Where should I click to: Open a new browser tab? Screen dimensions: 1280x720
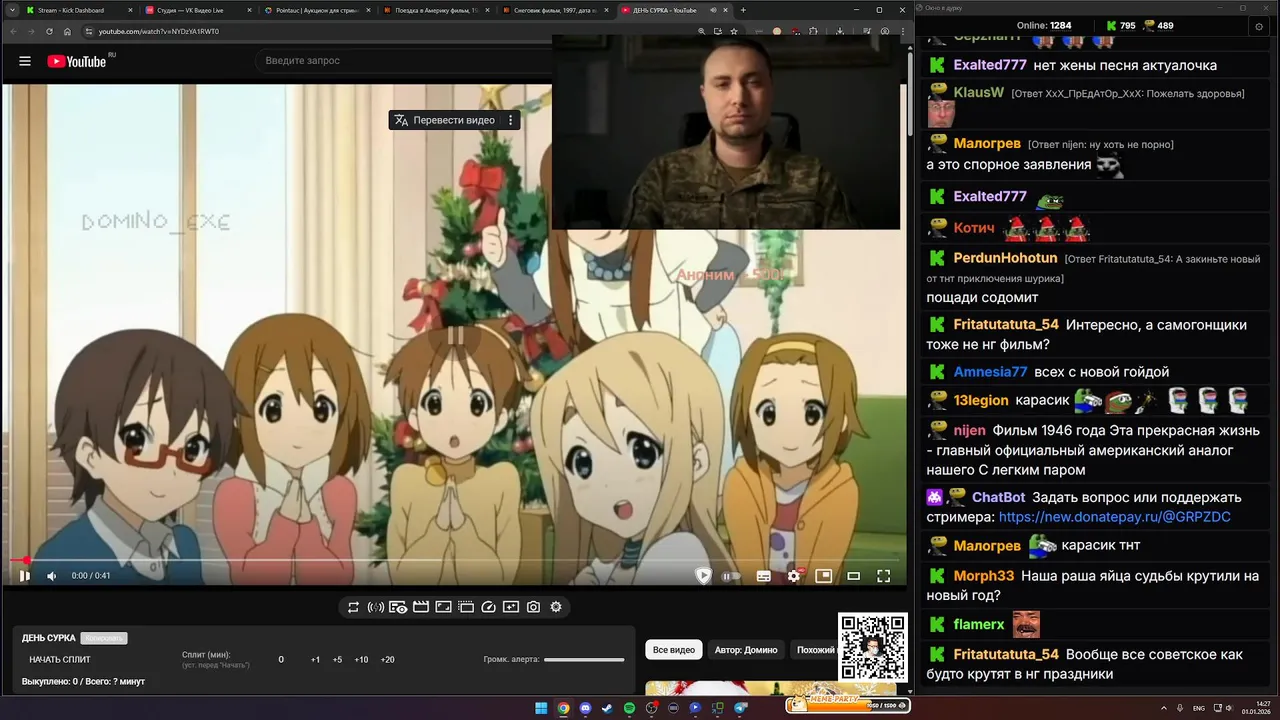point(743,10)
